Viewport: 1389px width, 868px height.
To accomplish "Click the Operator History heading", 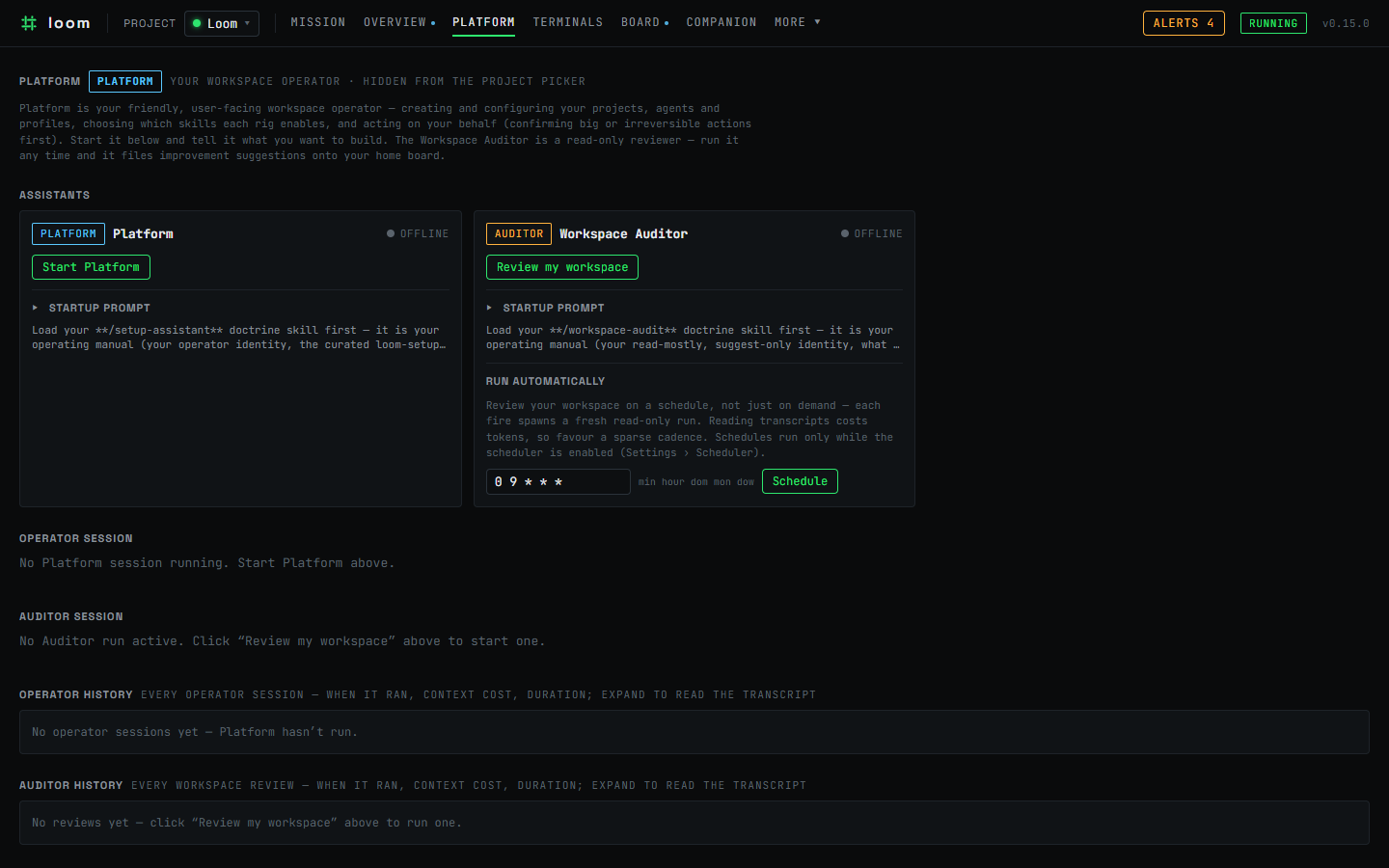I will (76, 694).
